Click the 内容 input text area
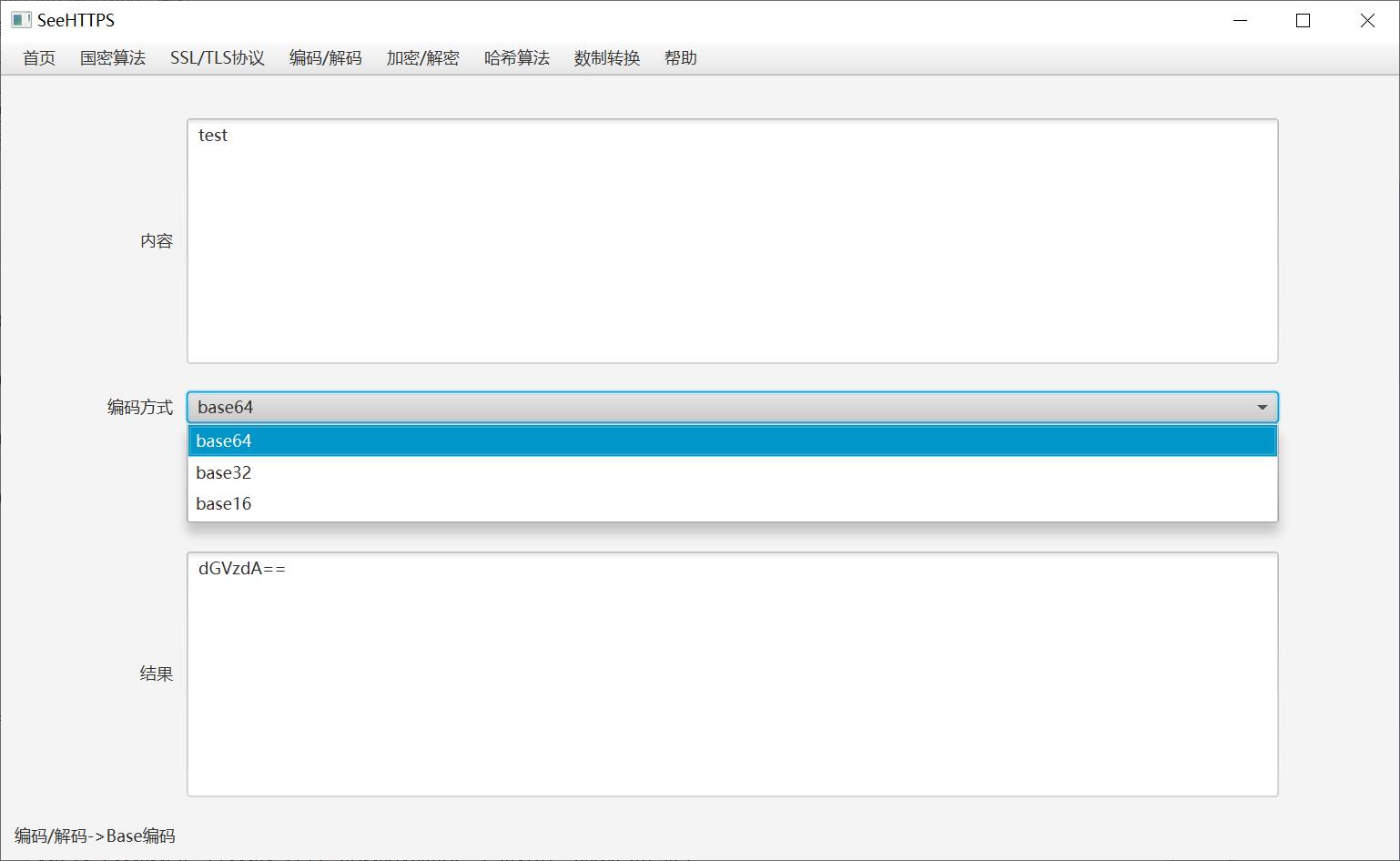The height and width of the screenshot is (861, 1400). point(733,241)
